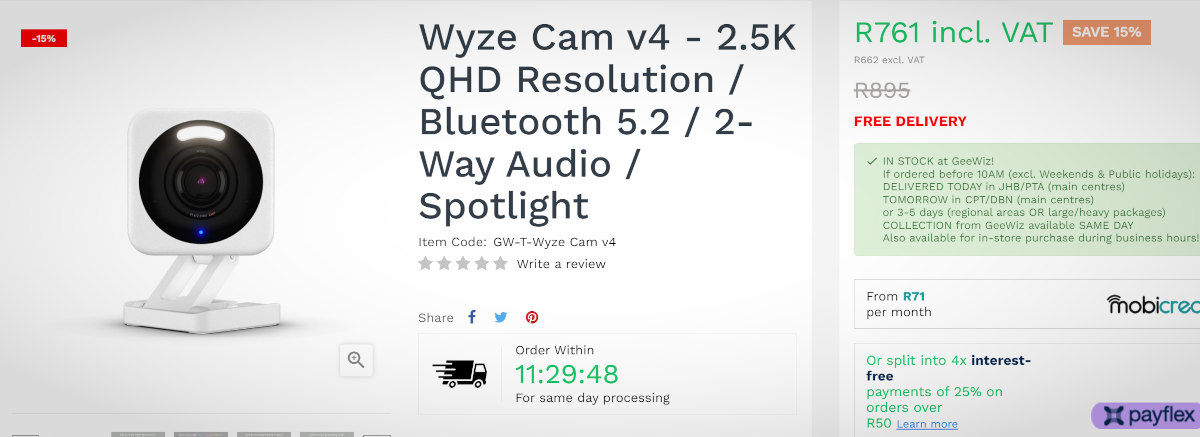Click the payflex logo badge
This screenshot has width=1200, height=437.
1145,415
